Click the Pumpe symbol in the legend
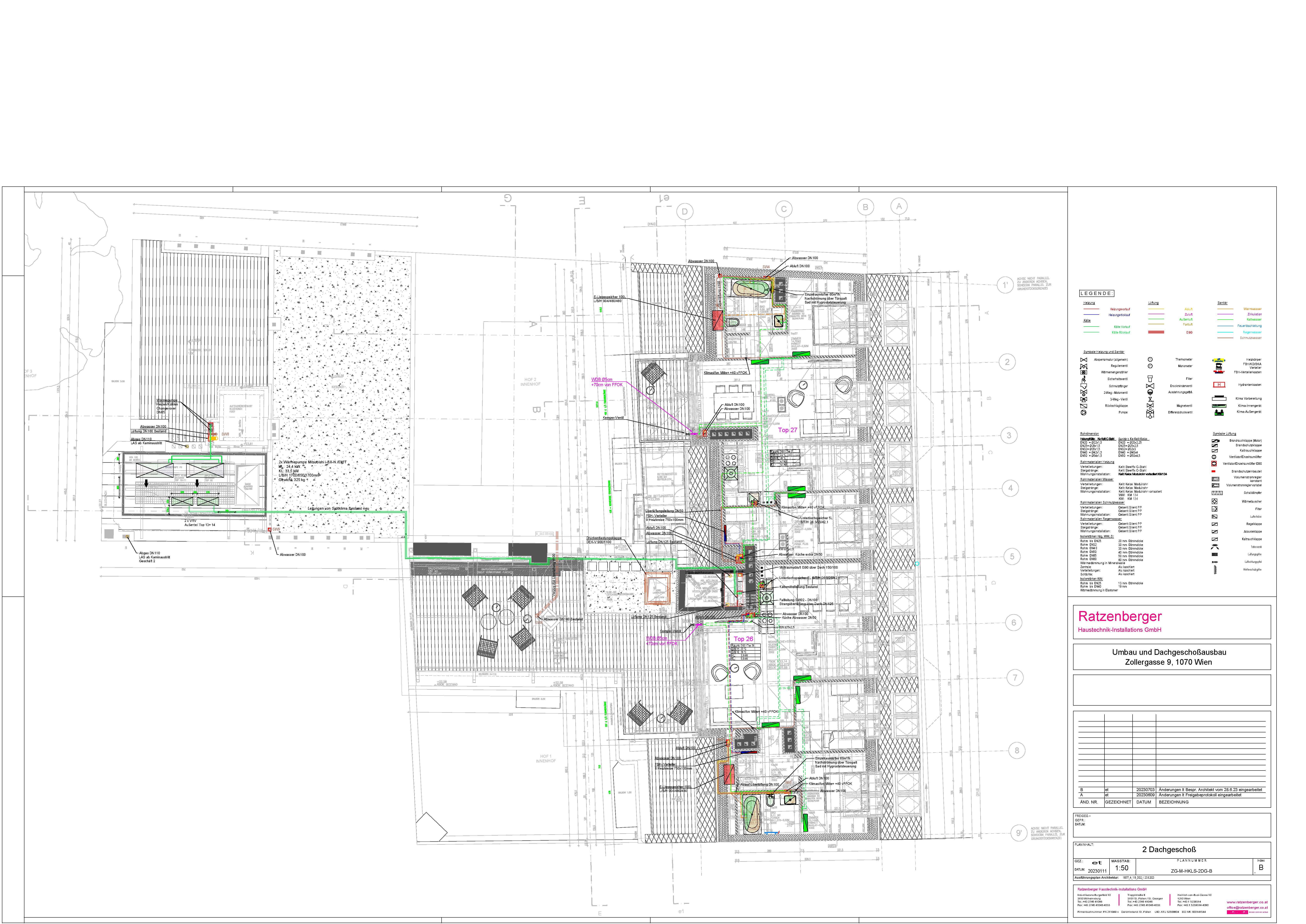Screen dimensions: 1306x924 click(1084, 413)
